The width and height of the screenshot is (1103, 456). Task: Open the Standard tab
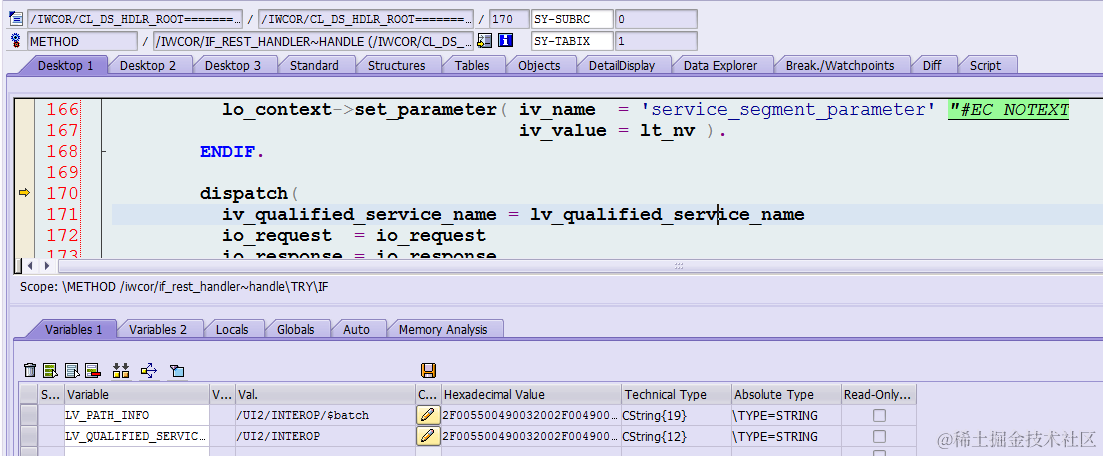(x=314, y=65)
